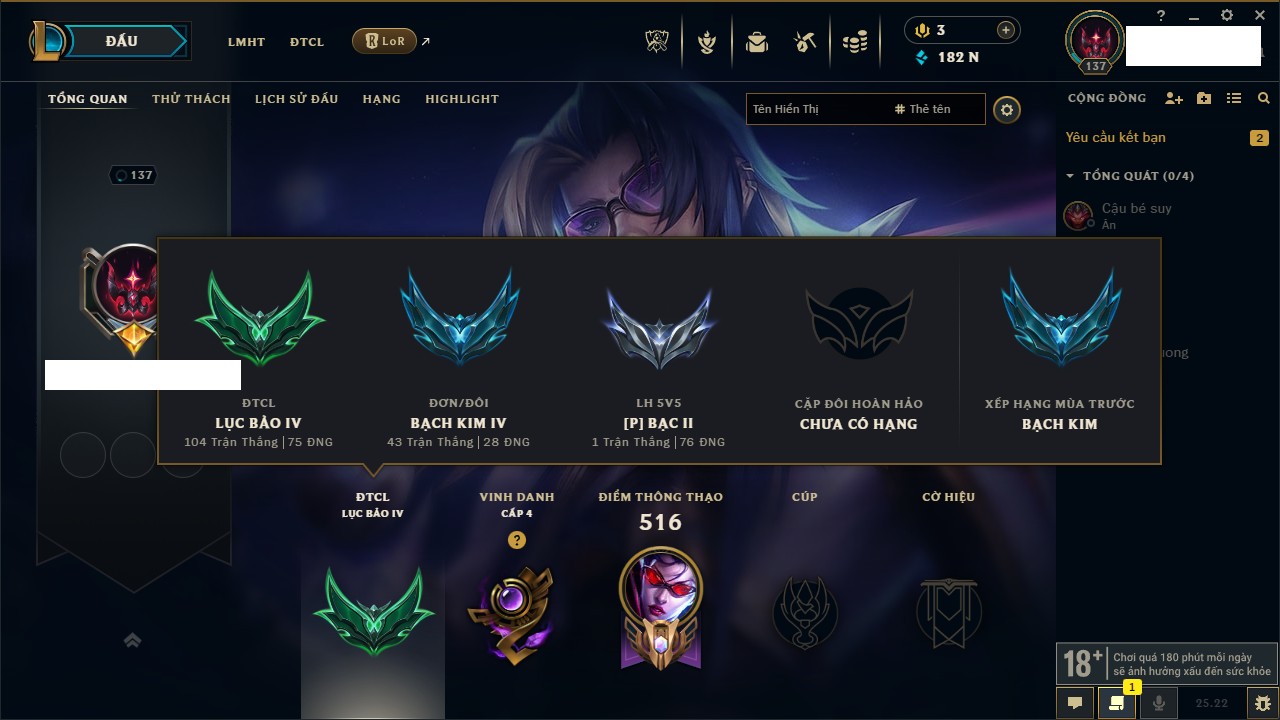
Task: Switch to the LỊCH SỬ ĐẤU tab
Action: (x=296, y=99)
